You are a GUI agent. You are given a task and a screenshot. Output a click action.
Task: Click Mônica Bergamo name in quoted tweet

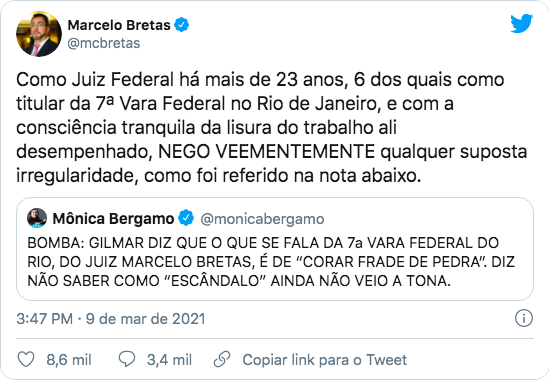tap(113, 219)
